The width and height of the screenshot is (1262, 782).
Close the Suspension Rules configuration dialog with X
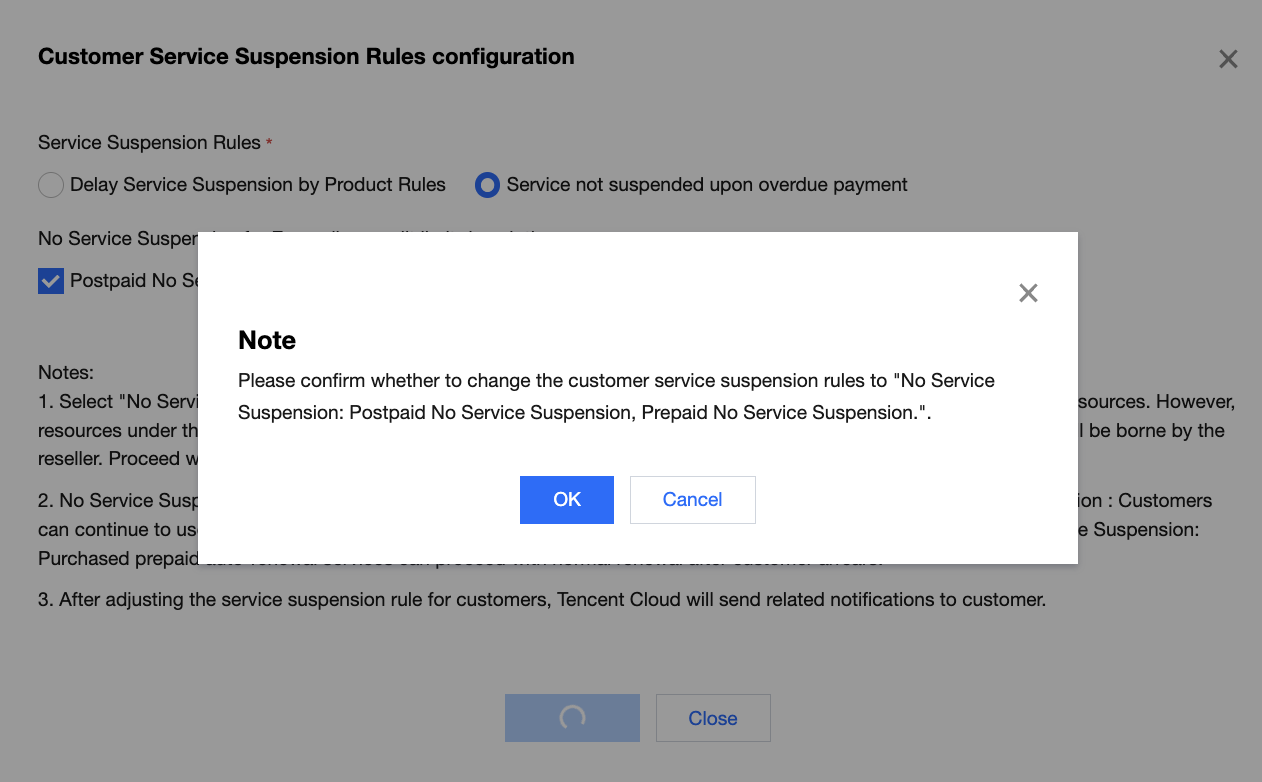pyautogui.click(x=1228, y=60)
